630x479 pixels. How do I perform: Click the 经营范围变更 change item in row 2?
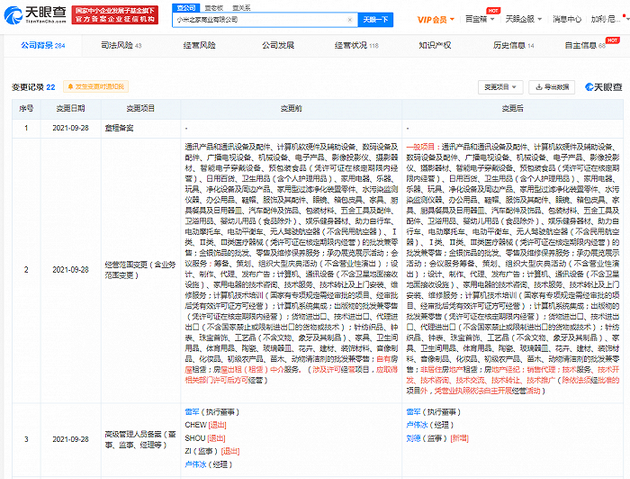pyautogui.click(x=140, y=270)
